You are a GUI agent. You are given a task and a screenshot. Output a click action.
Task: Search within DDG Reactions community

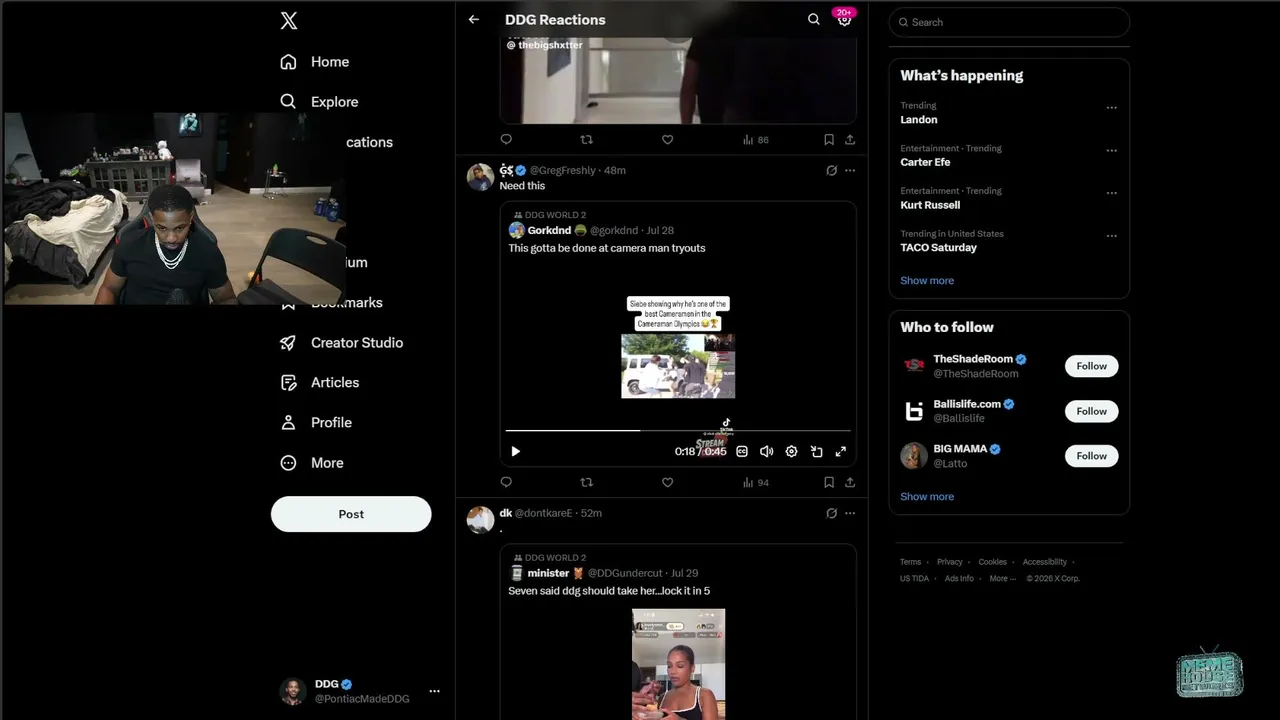click(814, 20)
